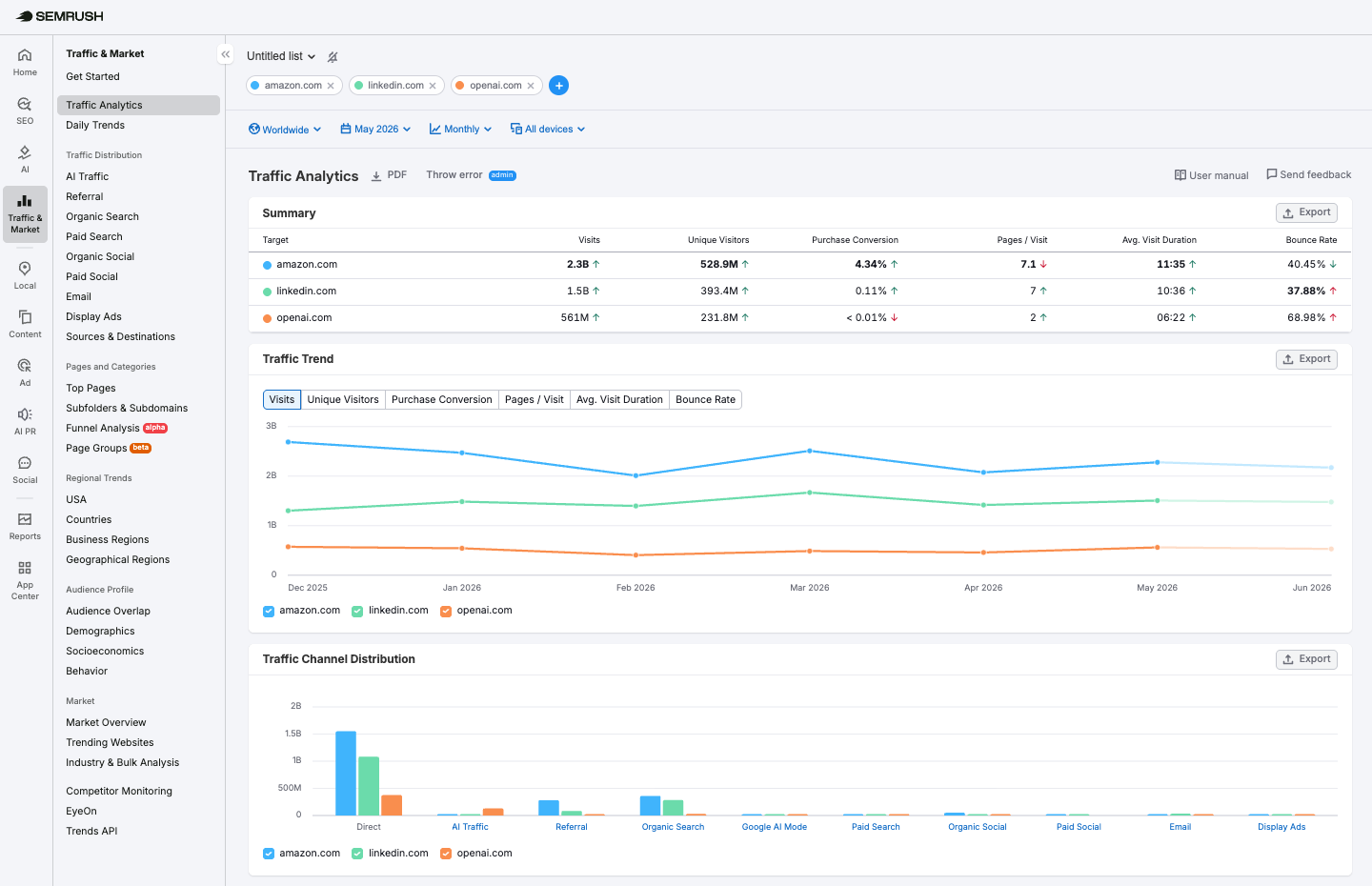Open the Content sidebar icon
This screenshot has width=1372, height=886.
(x=25, y=324)
